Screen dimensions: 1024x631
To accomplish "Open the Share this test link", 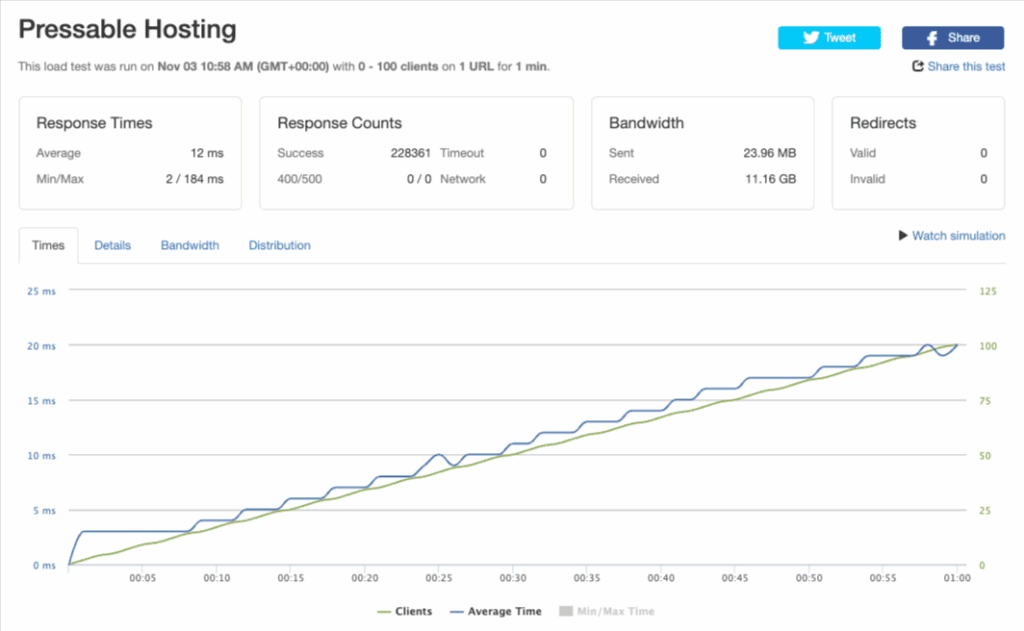I will (966, 67).
